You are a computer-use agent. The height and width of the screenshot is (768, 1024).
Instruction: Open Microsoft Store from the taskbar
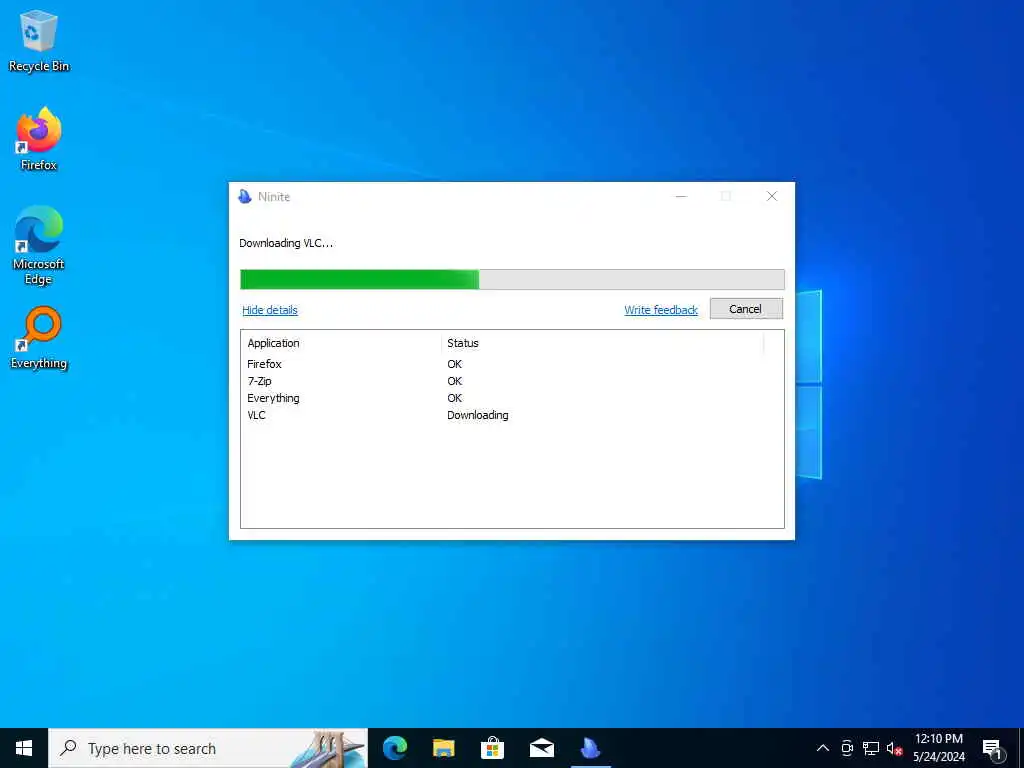pyautogui.click(x=492, y=748)
